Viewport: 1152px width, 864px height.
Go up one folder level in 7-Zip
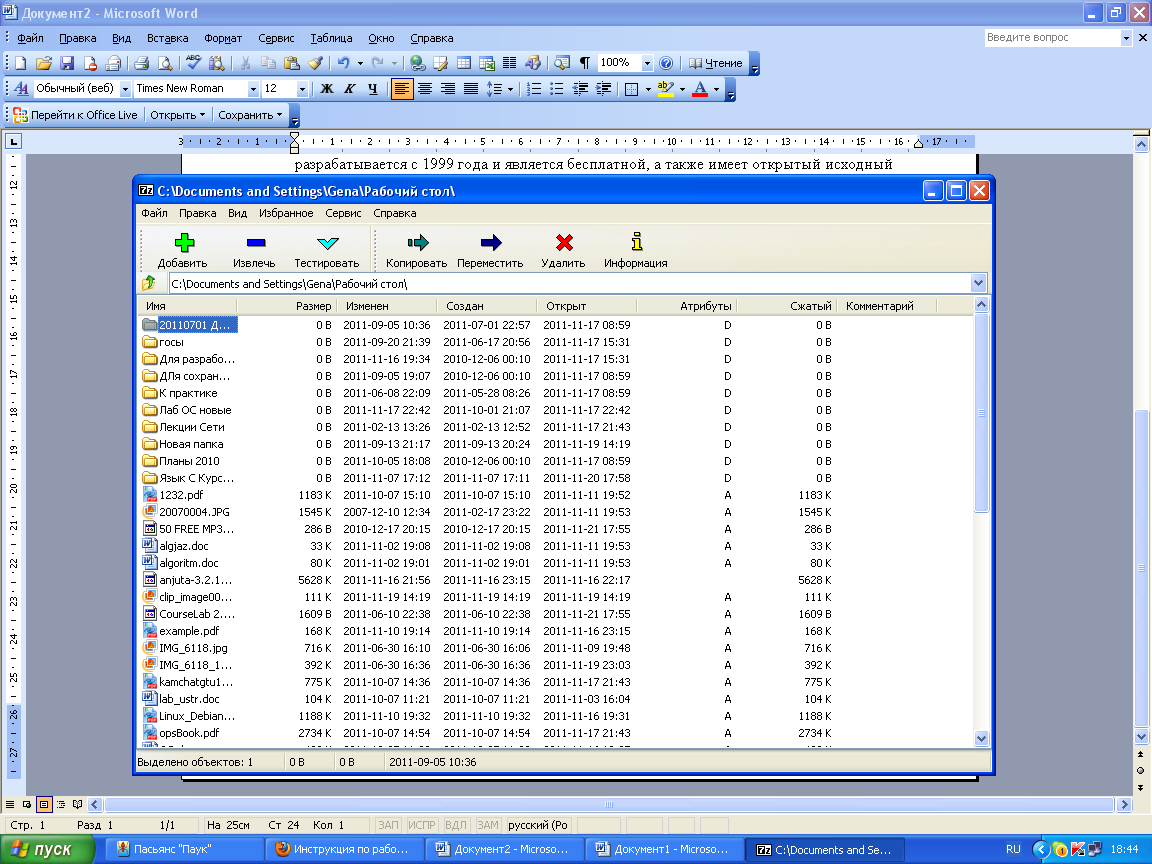pyautogui.click(x=149, y=283)
